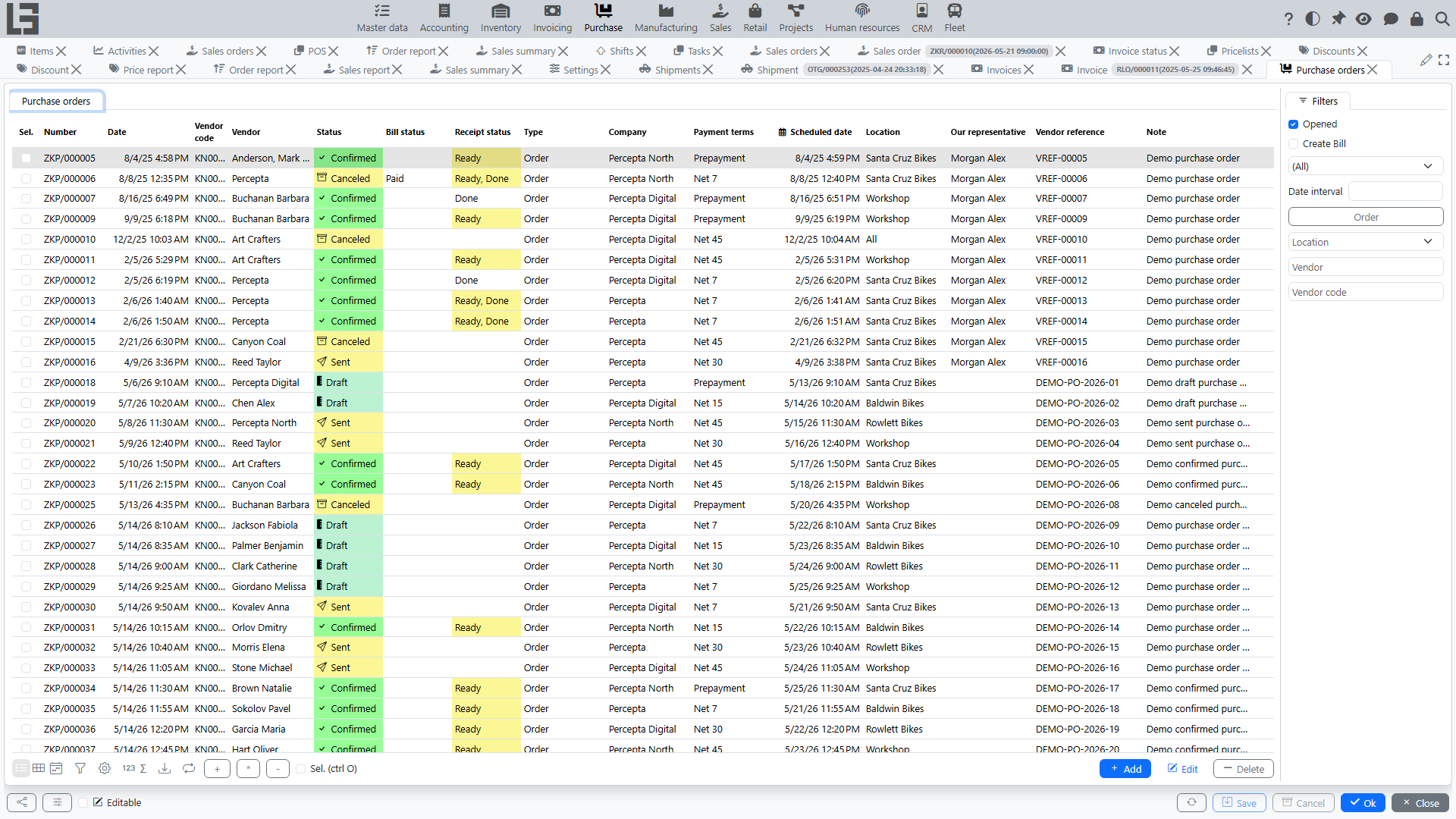The width and height of the screenshot is (1456, 819).
Task: Open the Master data module icon
Action: click(x=382, y=18)
